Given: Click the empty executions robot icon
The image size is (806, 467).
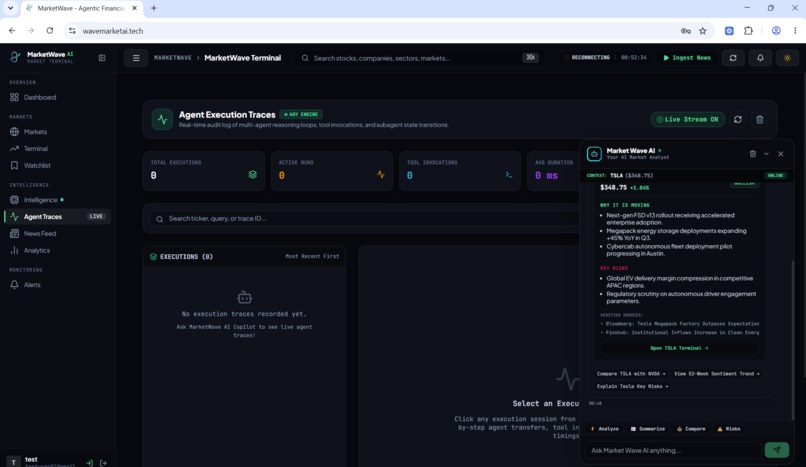Looking at the screenshot, I should (x=244, y=297).
